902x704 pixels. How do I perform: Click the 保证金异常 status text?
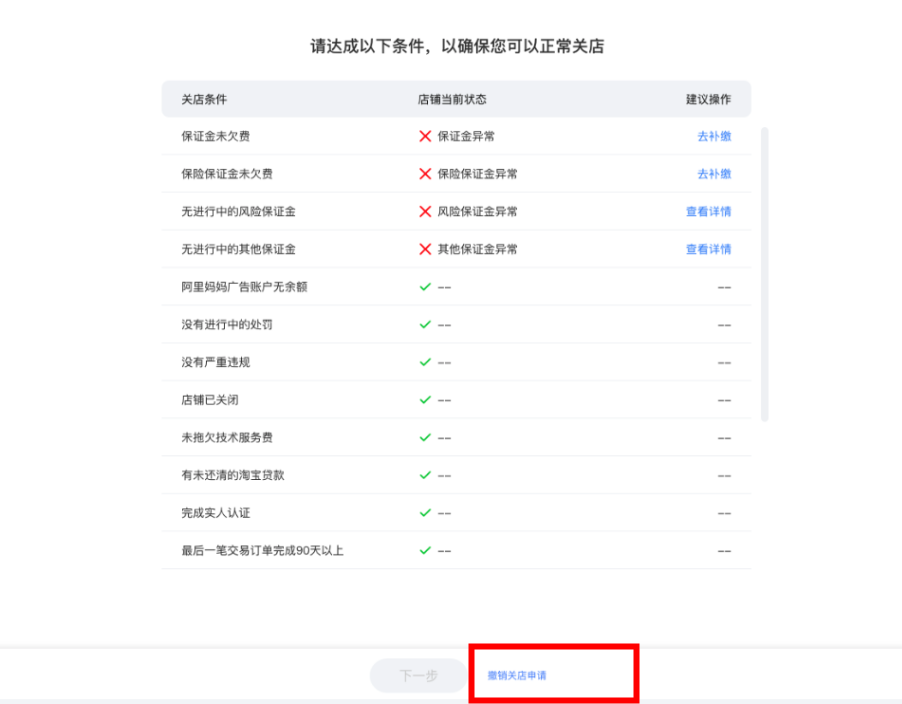point(466,136)
